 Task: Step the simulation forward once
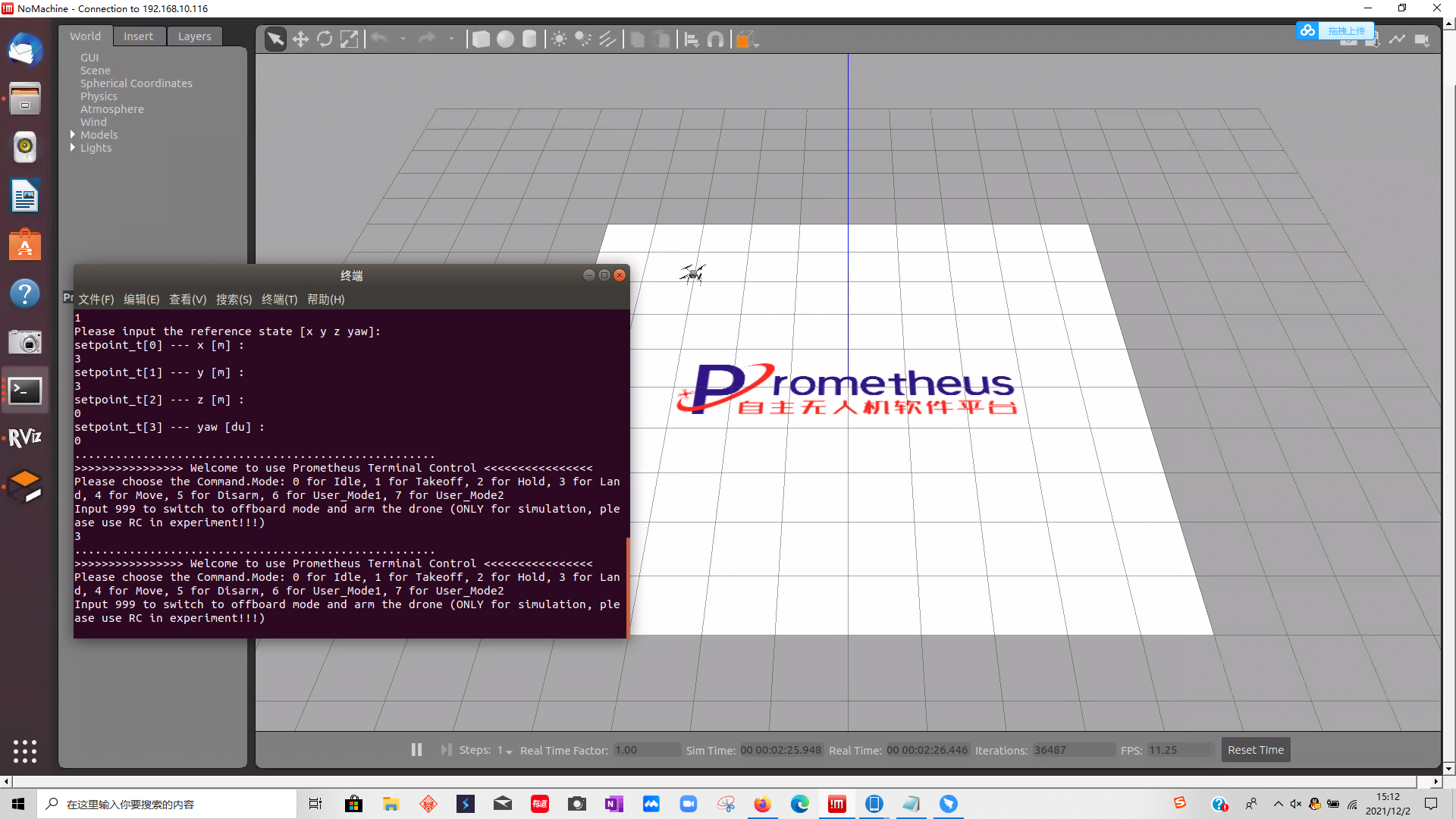click(x=446, y=749)
